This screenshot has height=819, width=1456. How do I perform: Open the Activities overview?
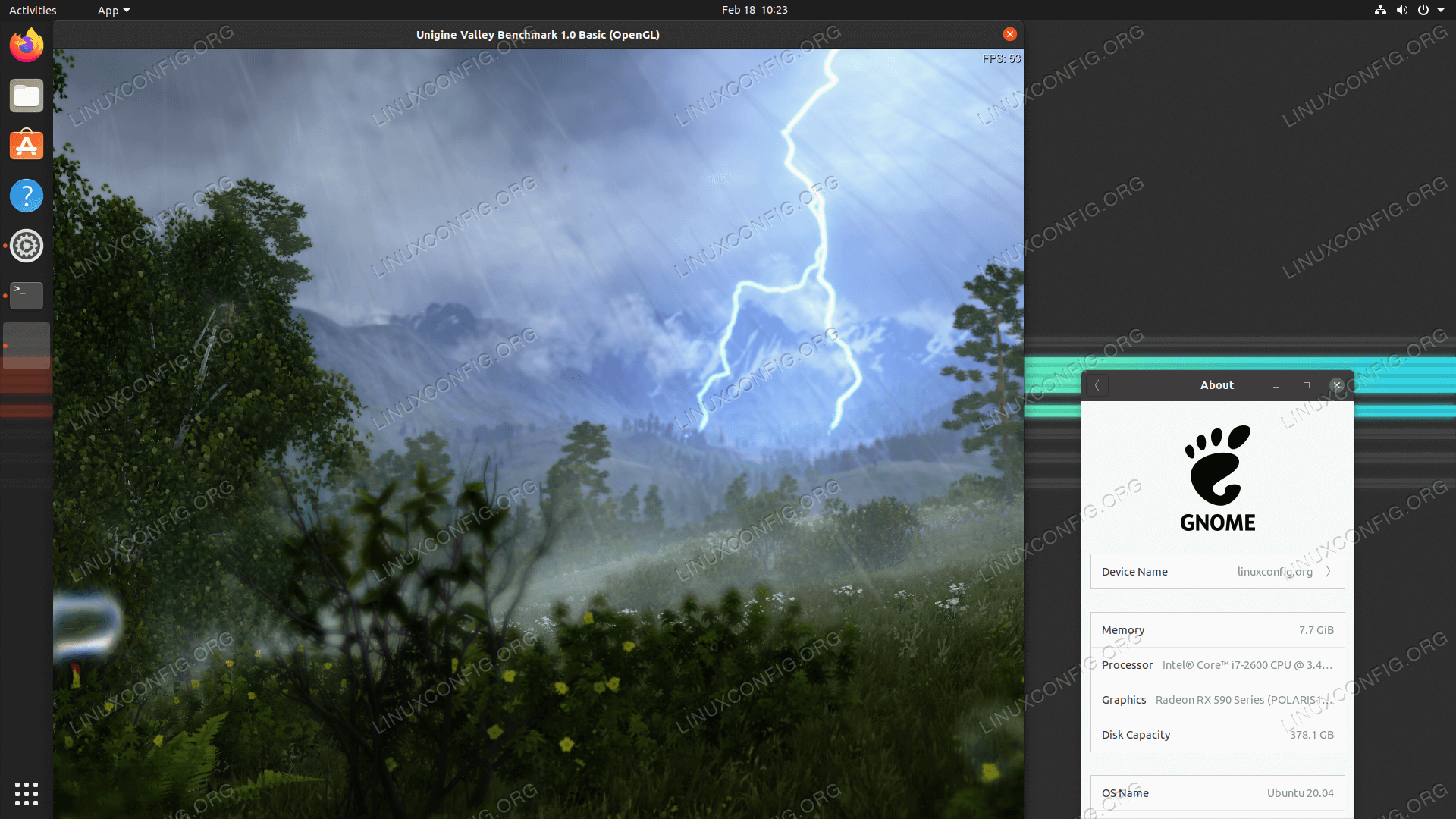point(33,10)
